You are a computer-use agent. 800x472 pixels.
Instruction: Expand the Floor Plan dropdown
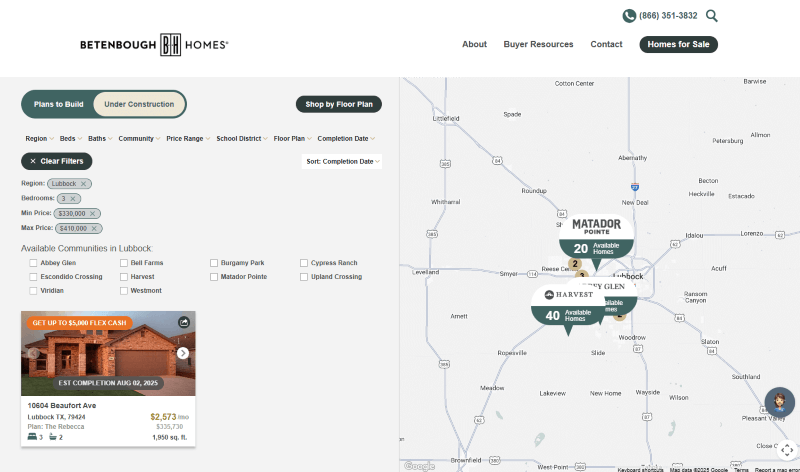click(x=292, y=139)
